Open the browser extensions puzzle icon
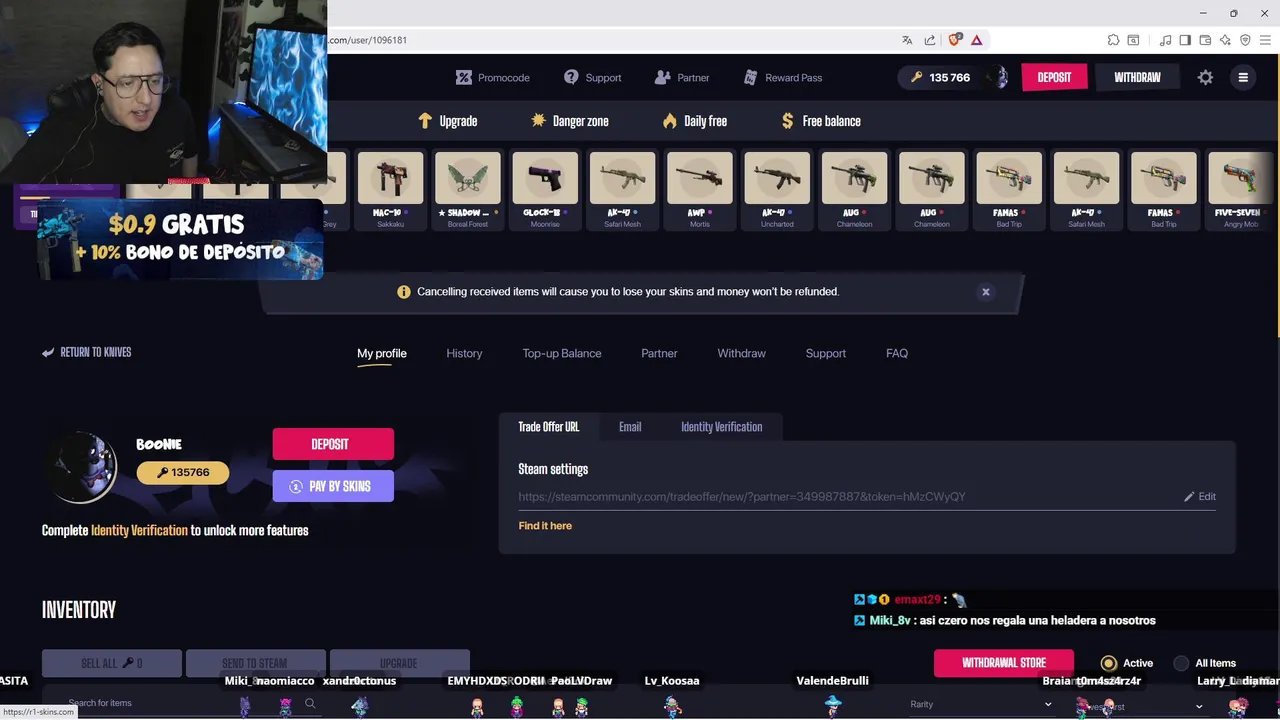The image size is (1280, 720). 1113,40
